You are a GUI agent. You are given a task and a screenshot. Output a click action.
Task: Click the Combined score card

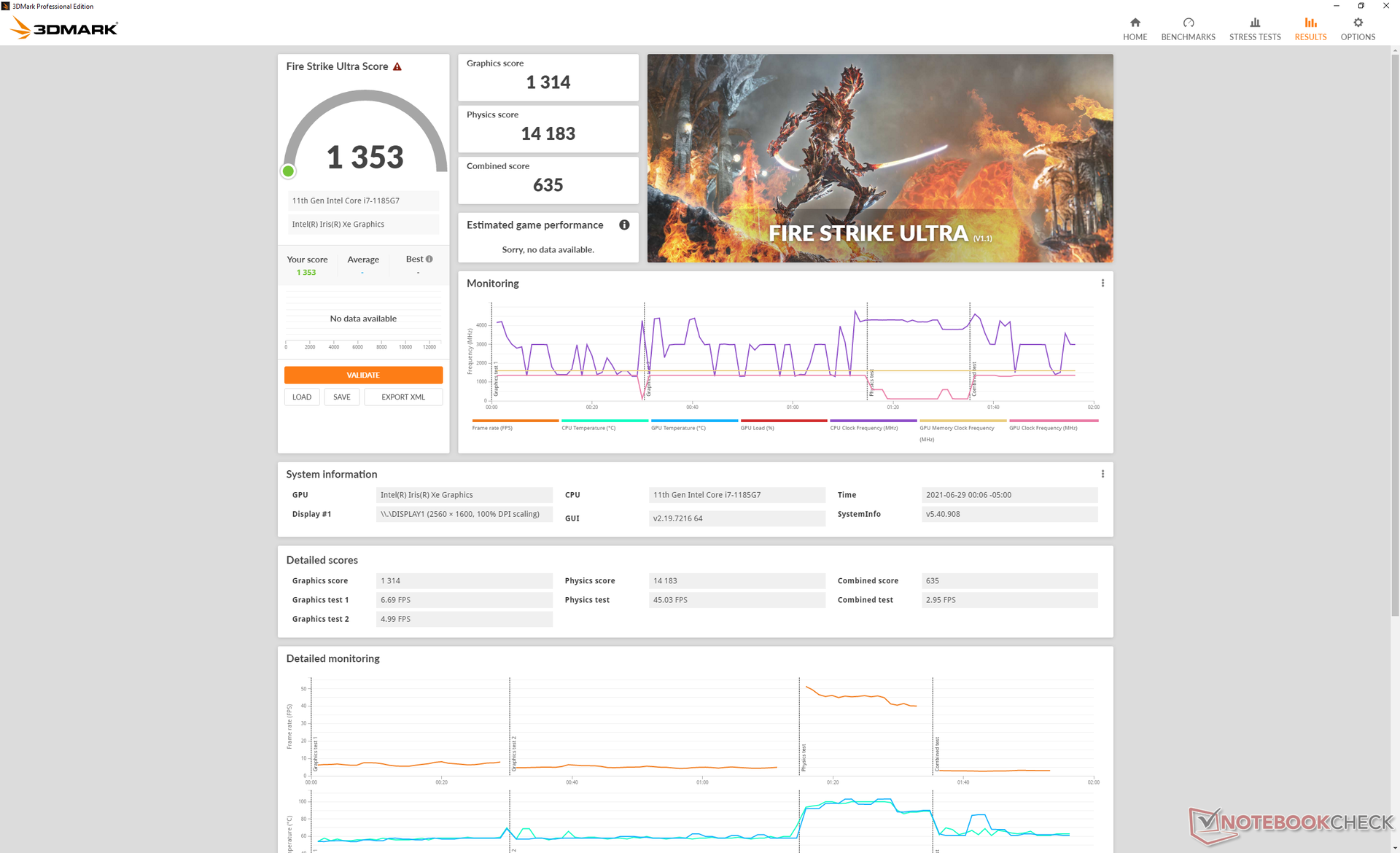548,180
